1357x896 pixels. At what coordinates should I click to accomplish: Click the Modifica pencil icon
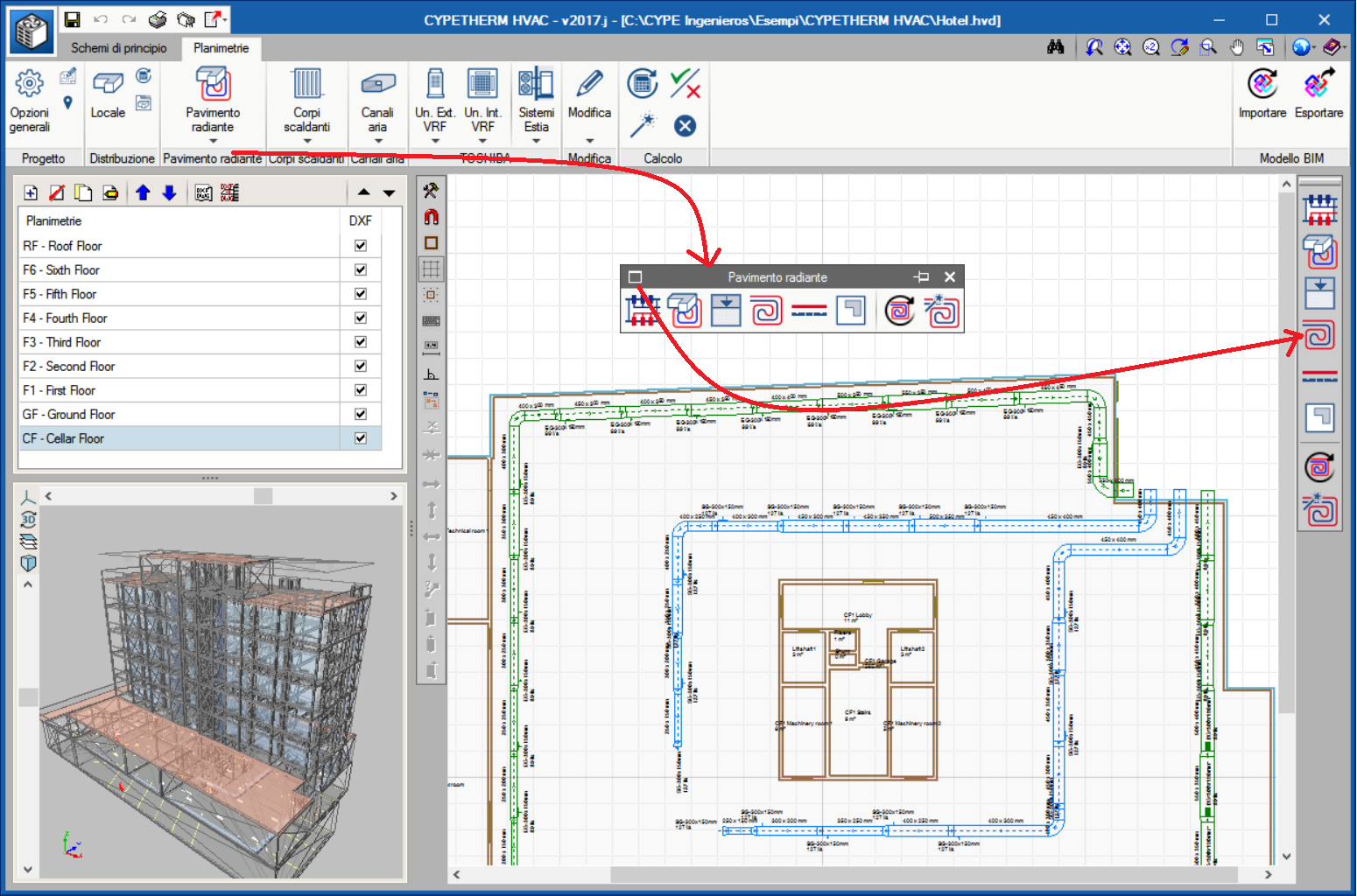coord(590,84)
